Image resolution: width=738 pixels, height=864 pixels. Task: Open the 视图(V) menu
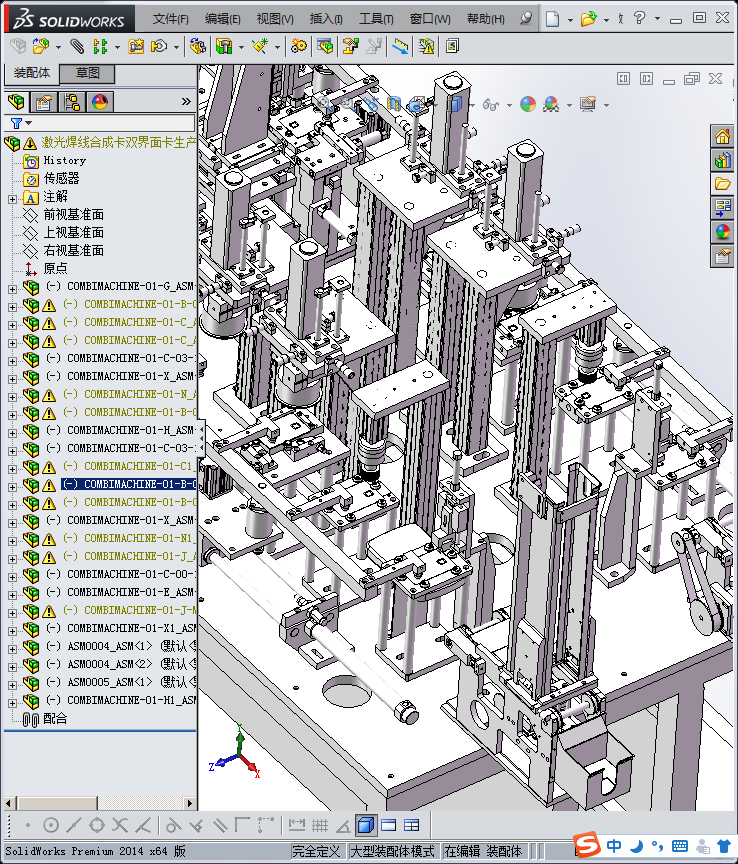(275, 19)
